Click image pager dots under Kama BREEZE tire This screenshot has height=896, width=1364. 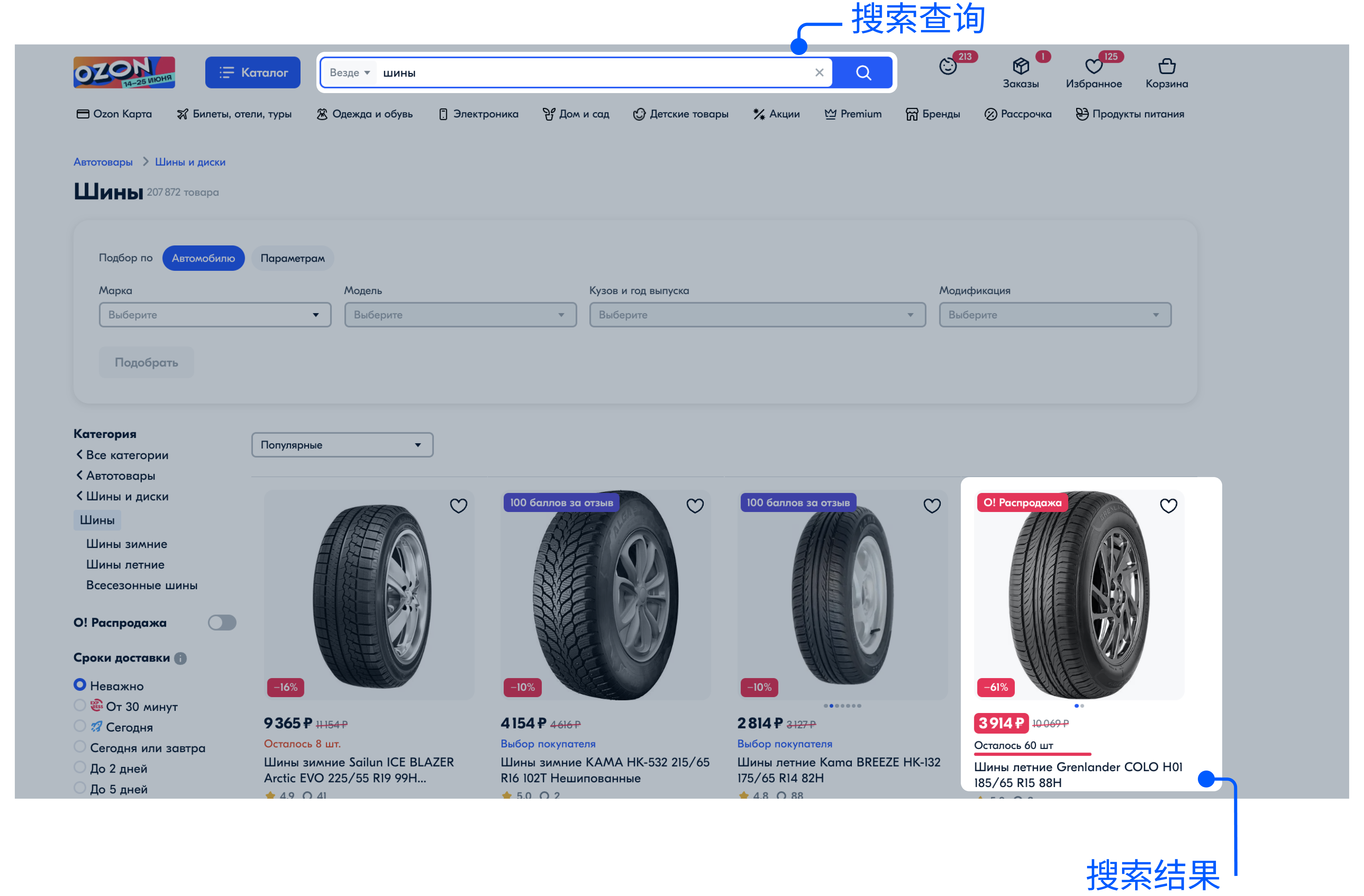click(x=842, y=706)
